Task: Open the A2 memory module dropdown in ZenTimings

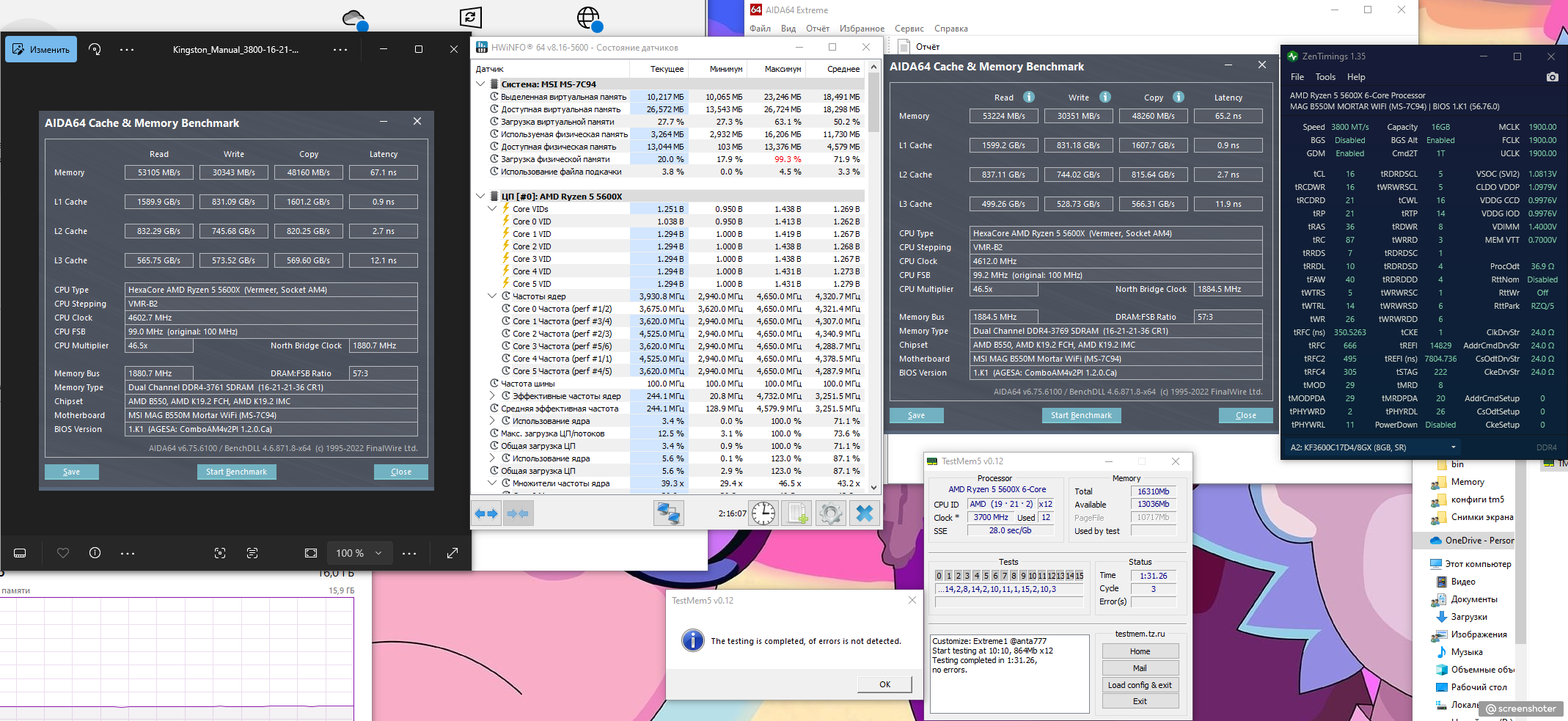Action: (x=1372, y=447)
